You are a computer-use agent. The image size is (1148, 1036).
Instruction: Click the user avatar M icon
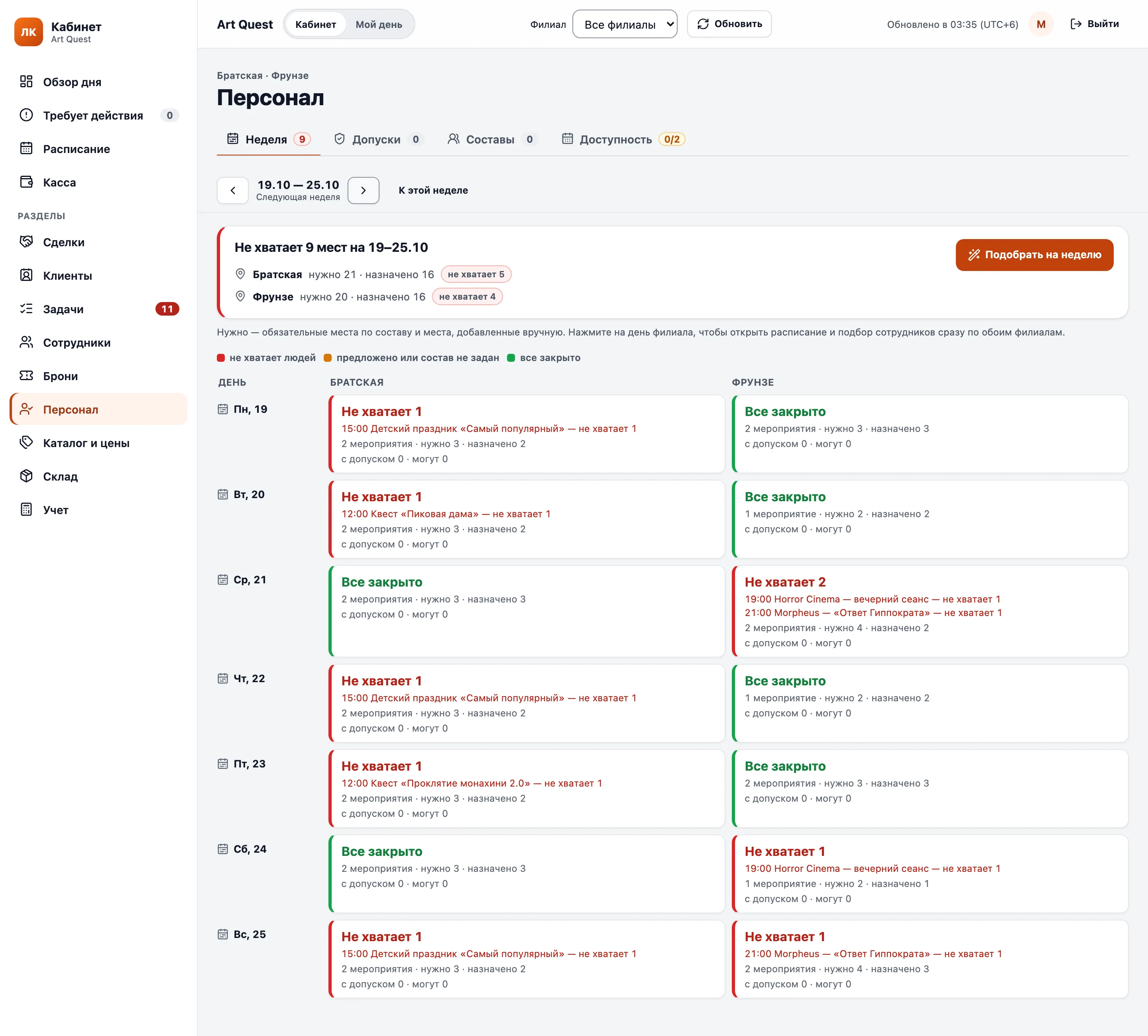click(x=1040, y=24)
